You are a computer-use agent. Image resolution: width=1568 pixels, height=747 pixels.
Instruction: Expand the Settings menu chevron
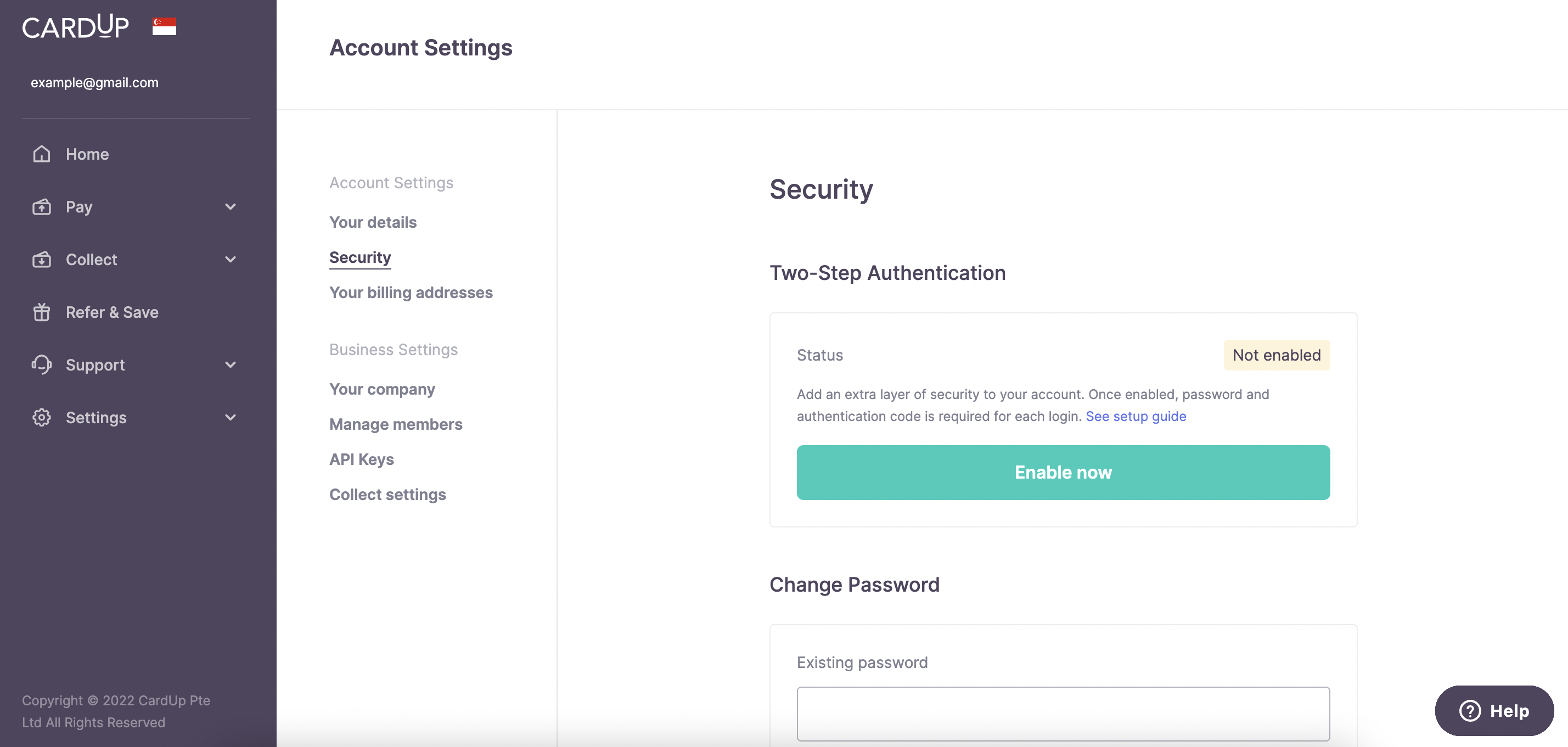230,418
